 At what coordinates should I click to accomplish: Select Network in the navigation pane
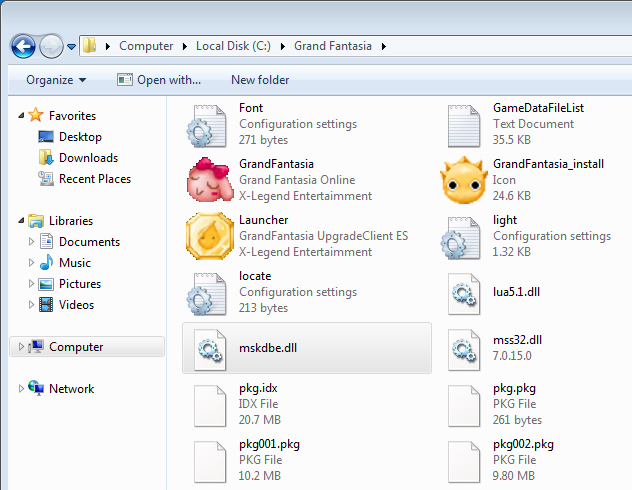coord(71,389)
